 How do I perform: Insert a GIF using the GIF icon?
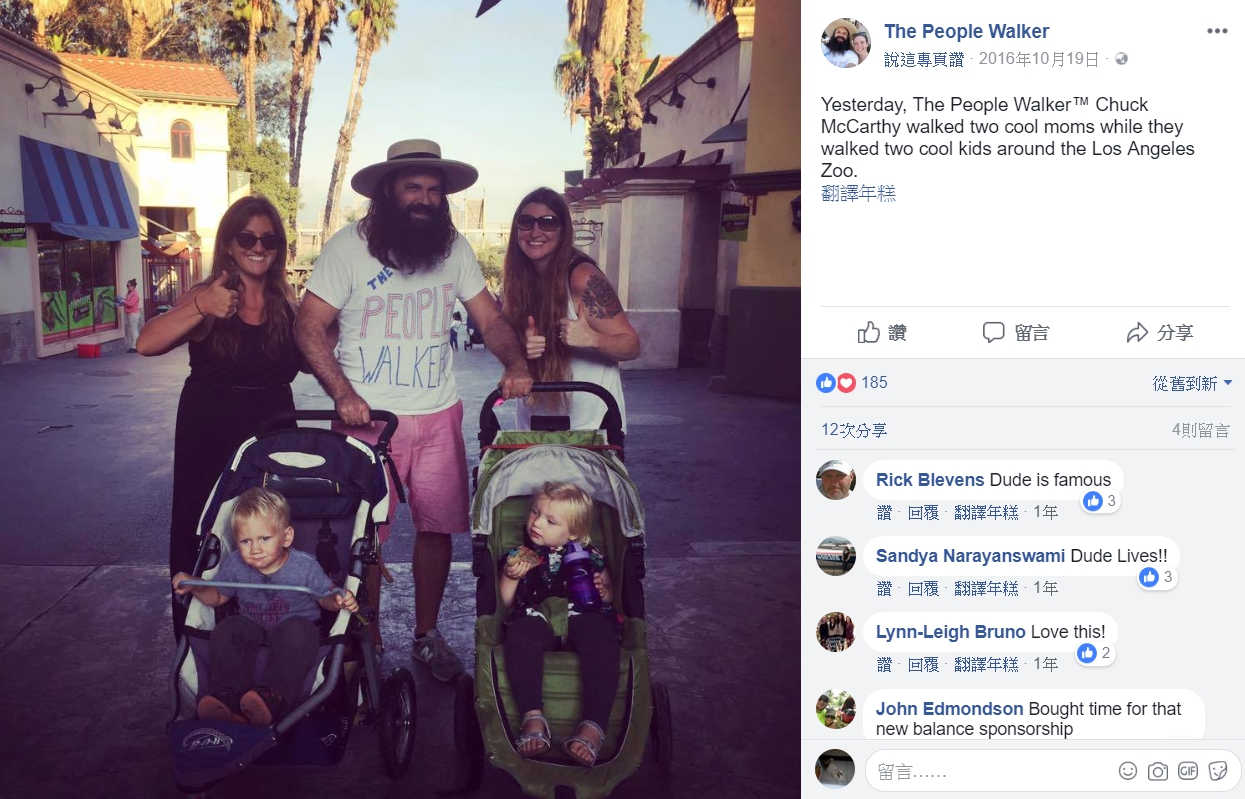1188,771
